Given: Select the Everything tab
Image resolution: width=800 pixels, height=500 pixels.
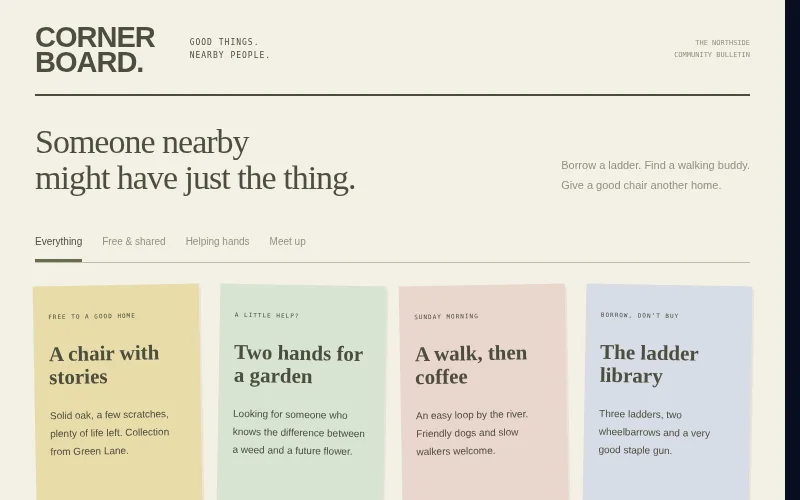Looking at the screenshot, I should 58,241.
